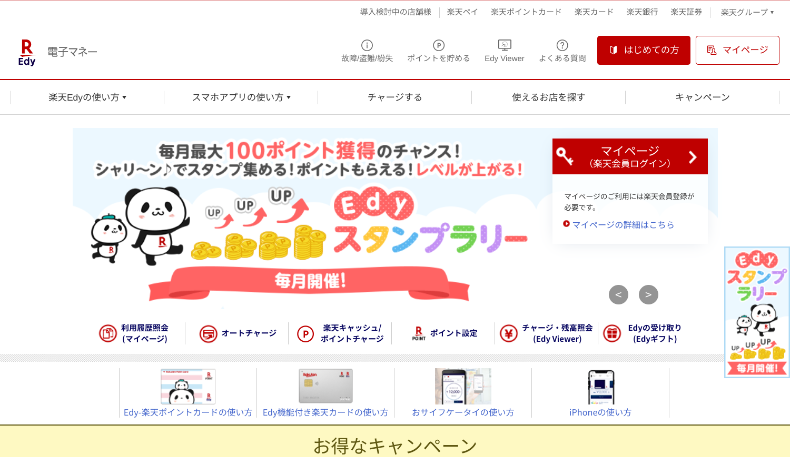Open 楽天キャッシュ/ポイントチャージ text link
The width and height of the screenshot is (790, 457).
coord(352,333)
